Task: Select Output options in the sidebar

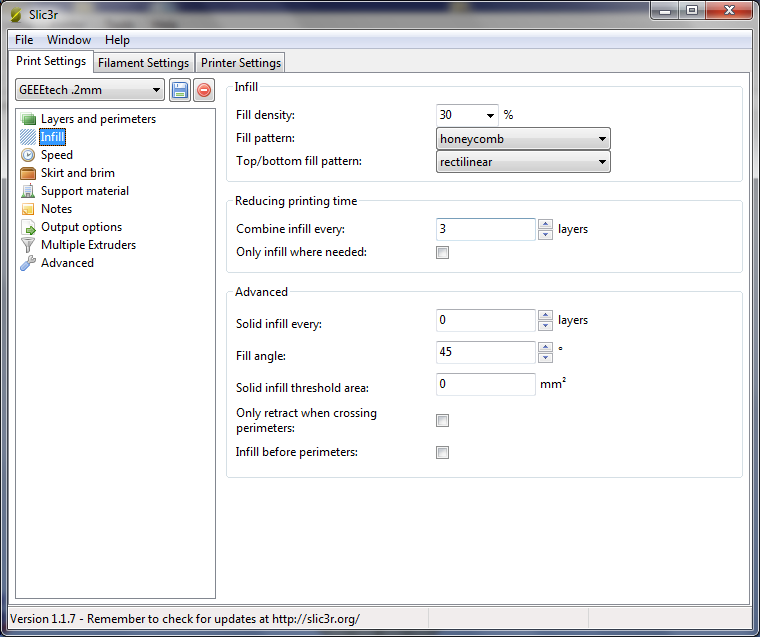Action: pos(81,227)
